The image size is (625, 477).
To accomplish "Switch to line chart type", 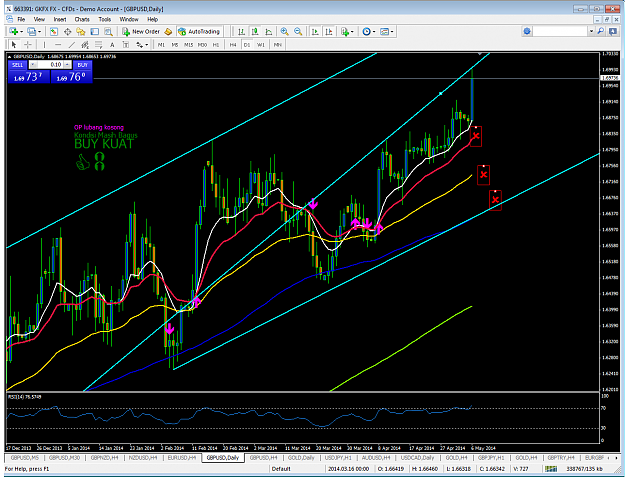I will point(269,31).
